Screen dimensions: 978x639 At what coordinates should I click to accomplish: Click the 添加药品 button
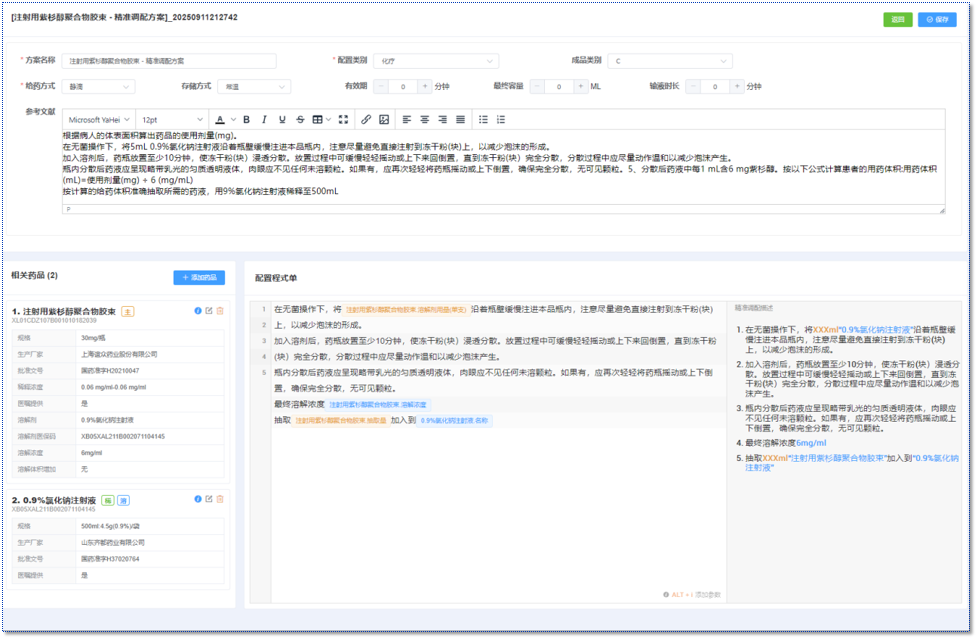tap(199, 277)
